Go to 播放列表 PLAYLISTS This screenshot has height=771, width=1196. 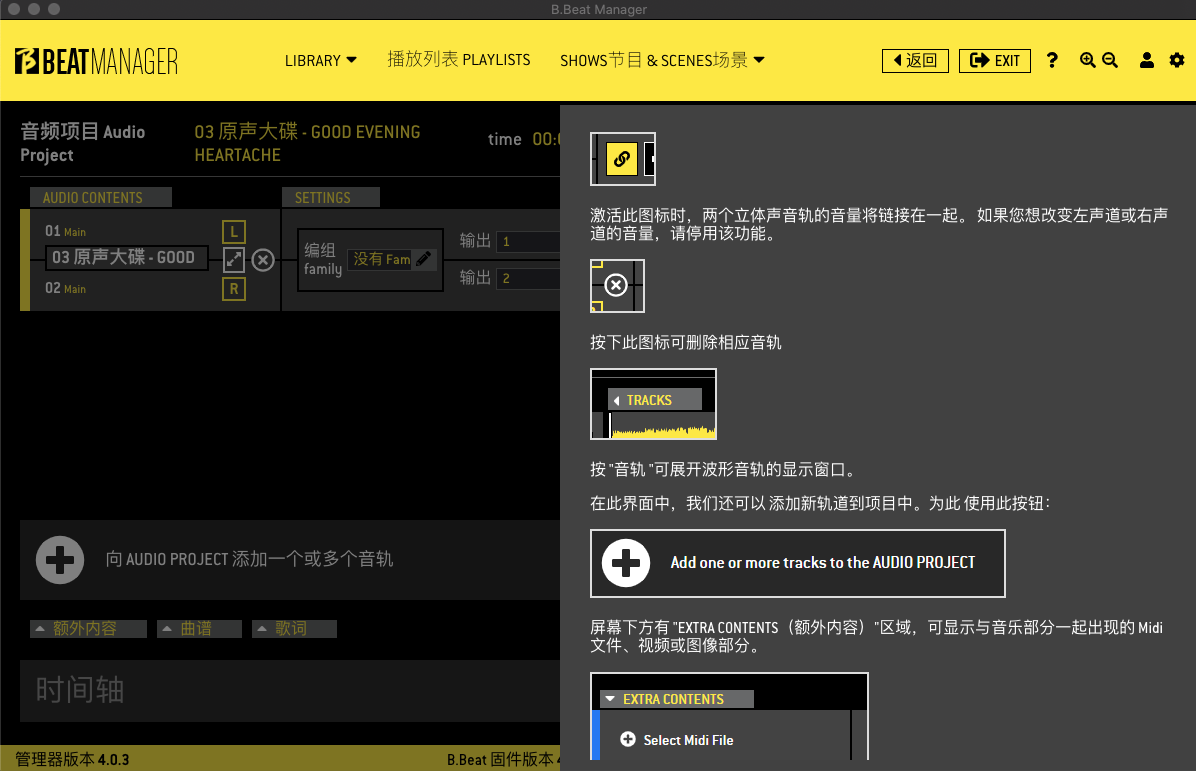[458, 59]
